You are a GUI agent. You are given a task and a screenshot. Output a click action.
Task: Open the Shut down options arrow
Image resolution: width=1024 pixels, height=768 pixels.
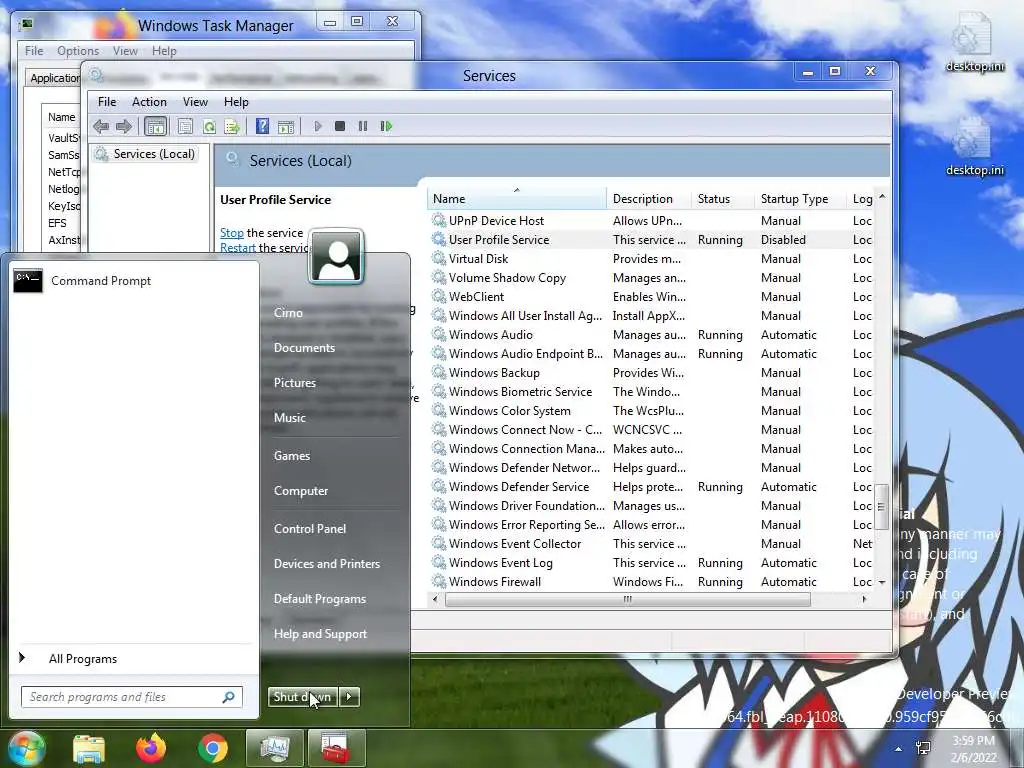349,697
